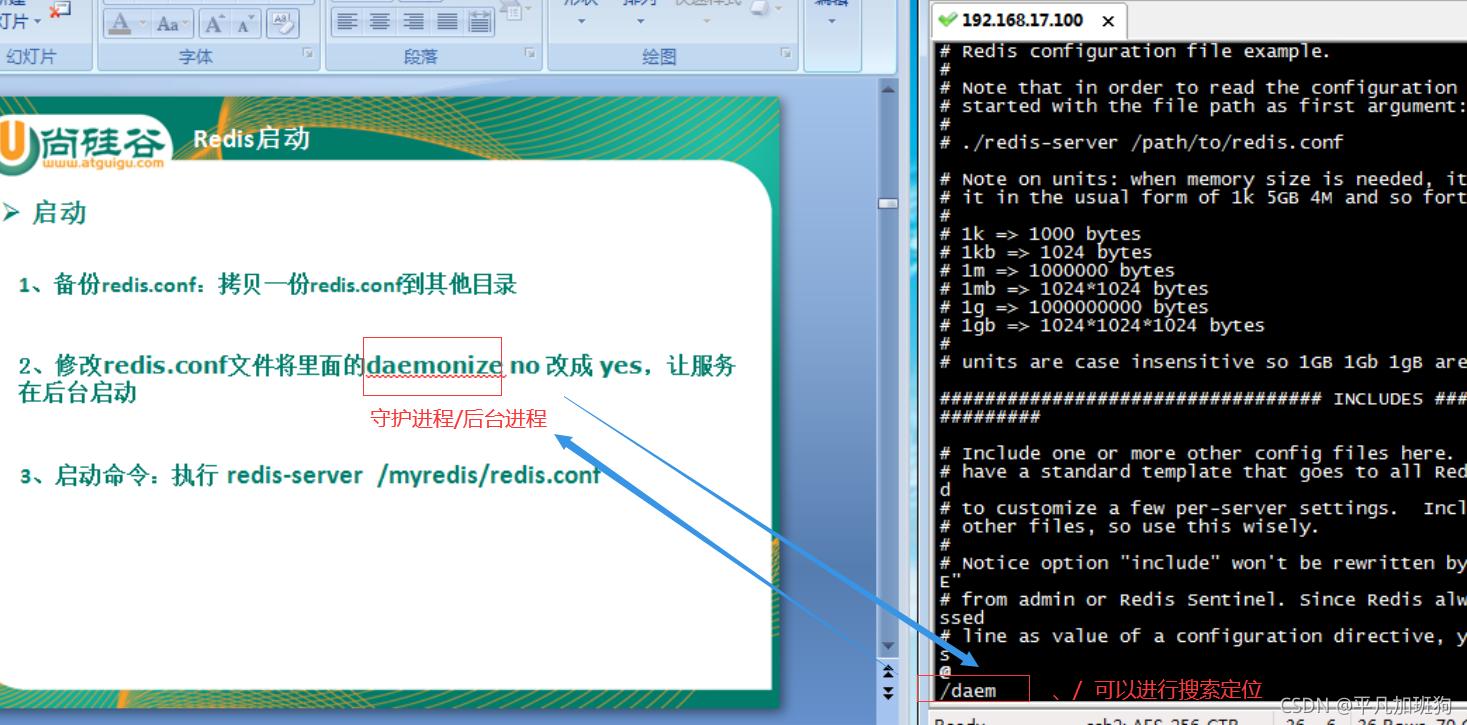Click the delete slide icon
Image resolution: width=1467 pixels, height=725 pixels.
pyautogui.click(x=60, y=10)
